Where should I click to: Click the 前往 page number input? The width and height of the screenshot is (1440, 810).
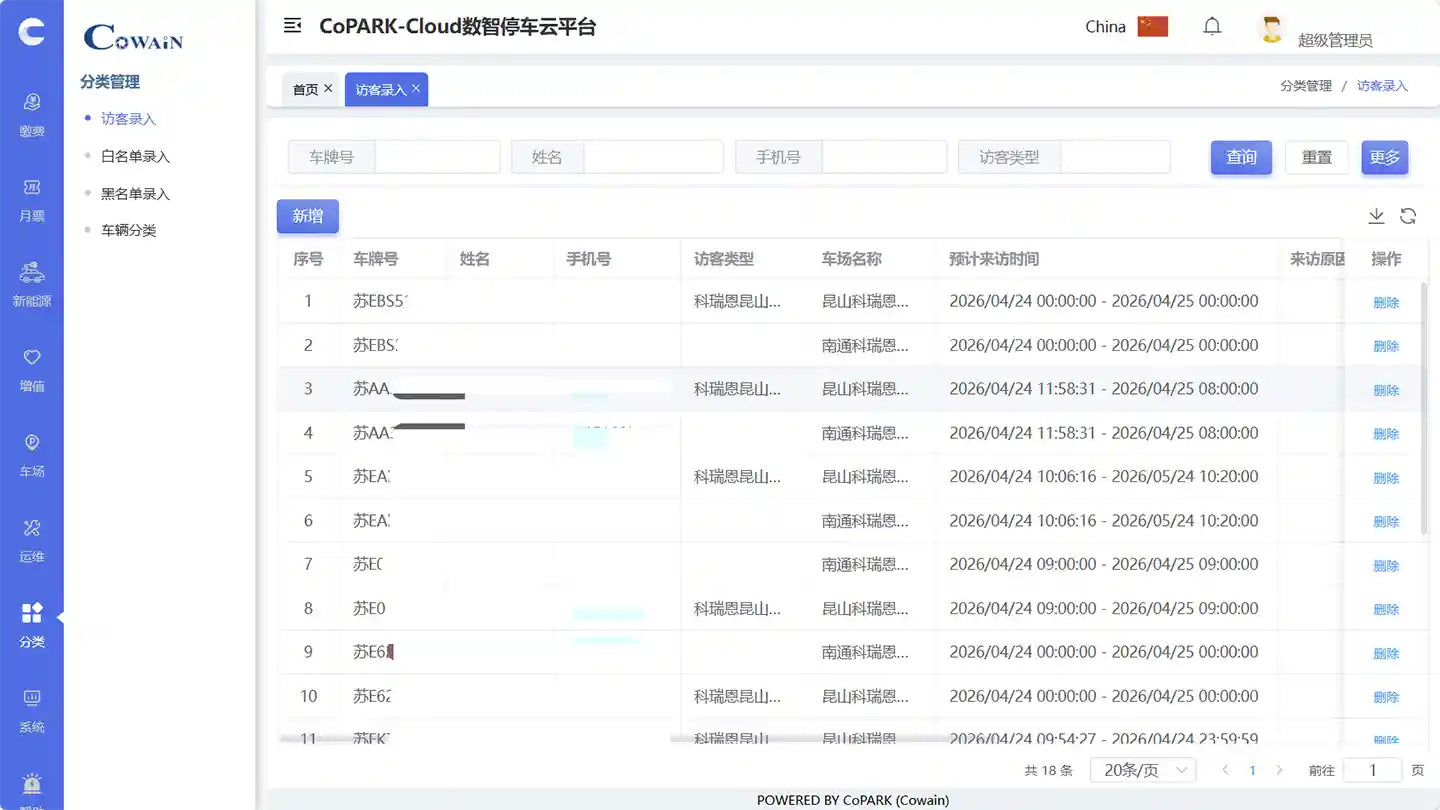(x=1372, y=770)
